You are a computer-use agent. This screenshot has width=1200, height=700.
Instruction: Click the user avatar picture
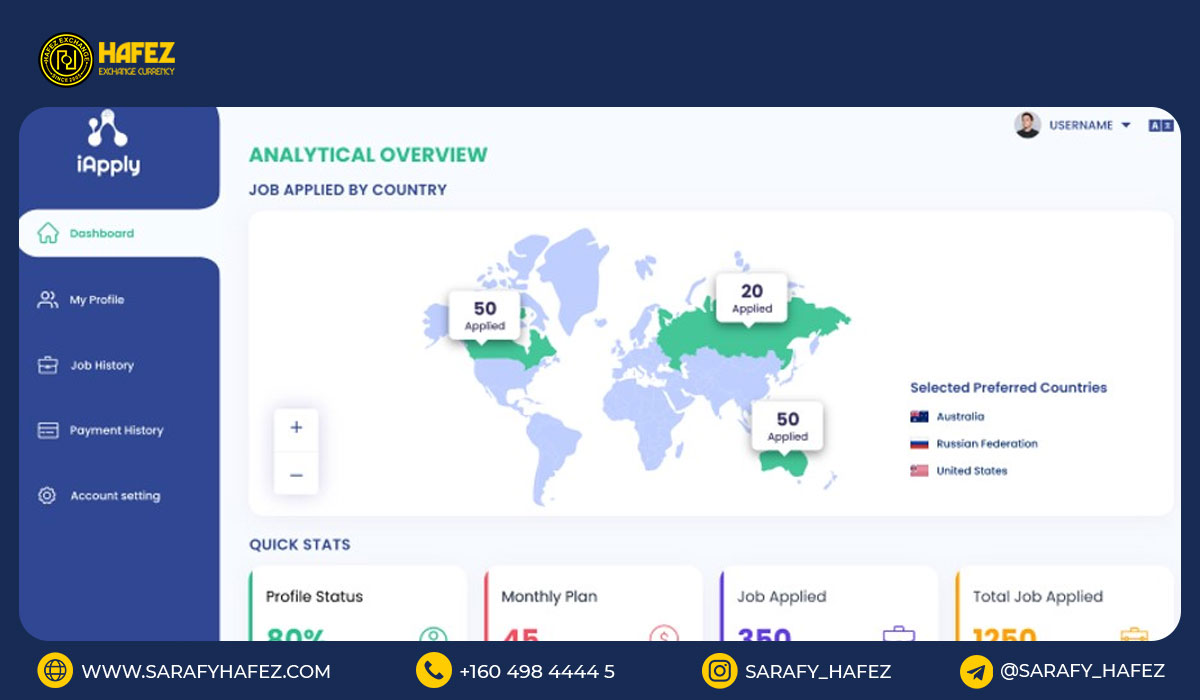1027,125
